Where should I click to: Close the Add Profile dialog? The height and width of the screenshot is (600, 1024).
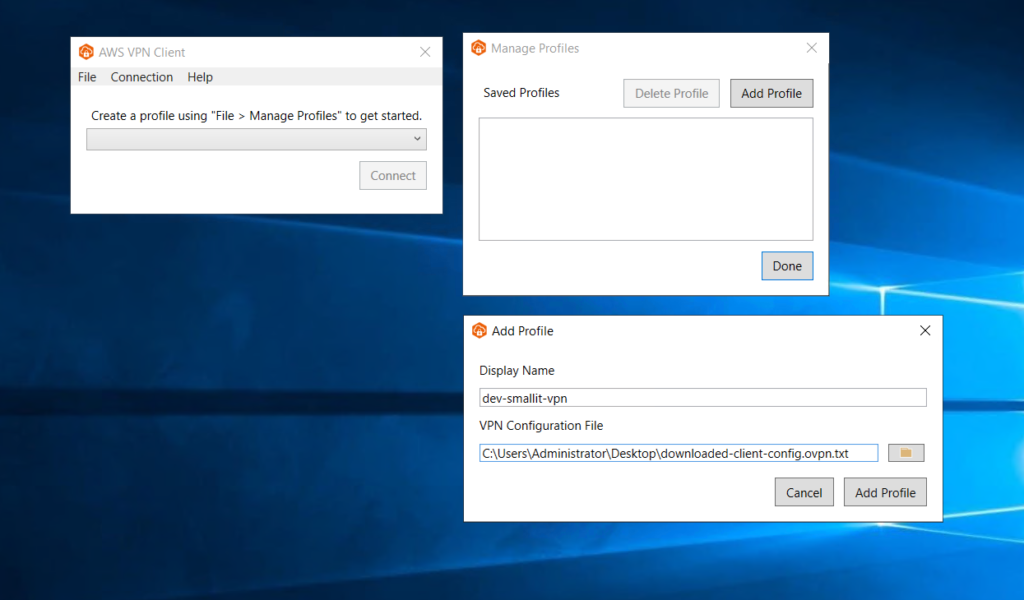tap(924, 330)
